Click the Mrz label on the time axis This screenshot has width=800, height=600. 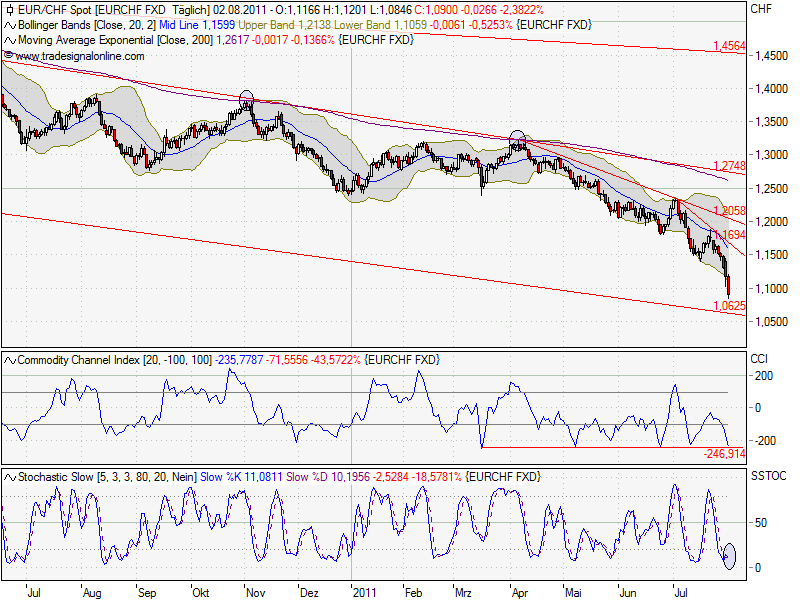click(463, 593)
